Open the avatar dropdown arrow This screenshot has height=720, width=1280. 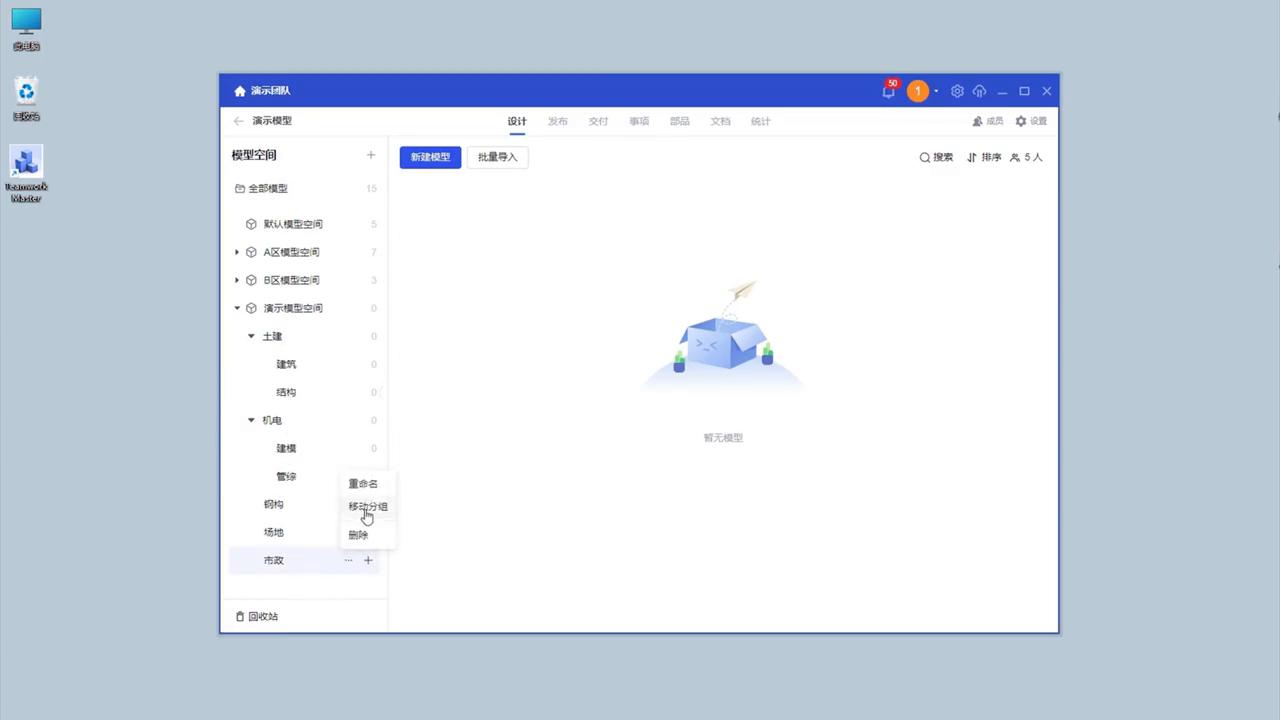935,91
